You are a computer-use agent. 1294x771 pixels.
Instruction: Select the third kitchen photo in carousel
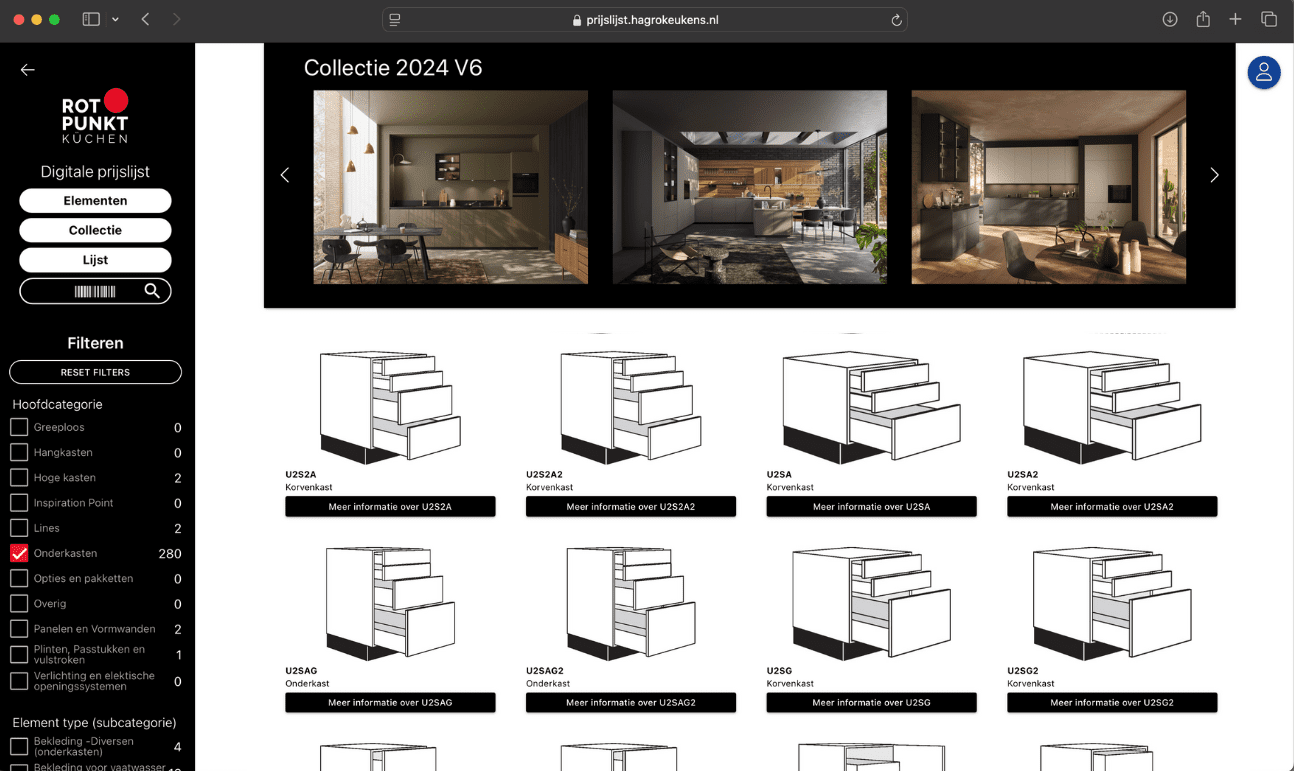(1049, 187)
